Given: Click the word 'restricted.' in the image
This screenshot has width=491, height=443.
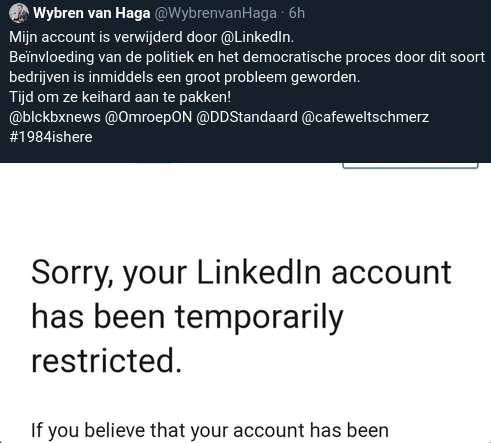Looking at the screenshot, I should coord(107,361).
